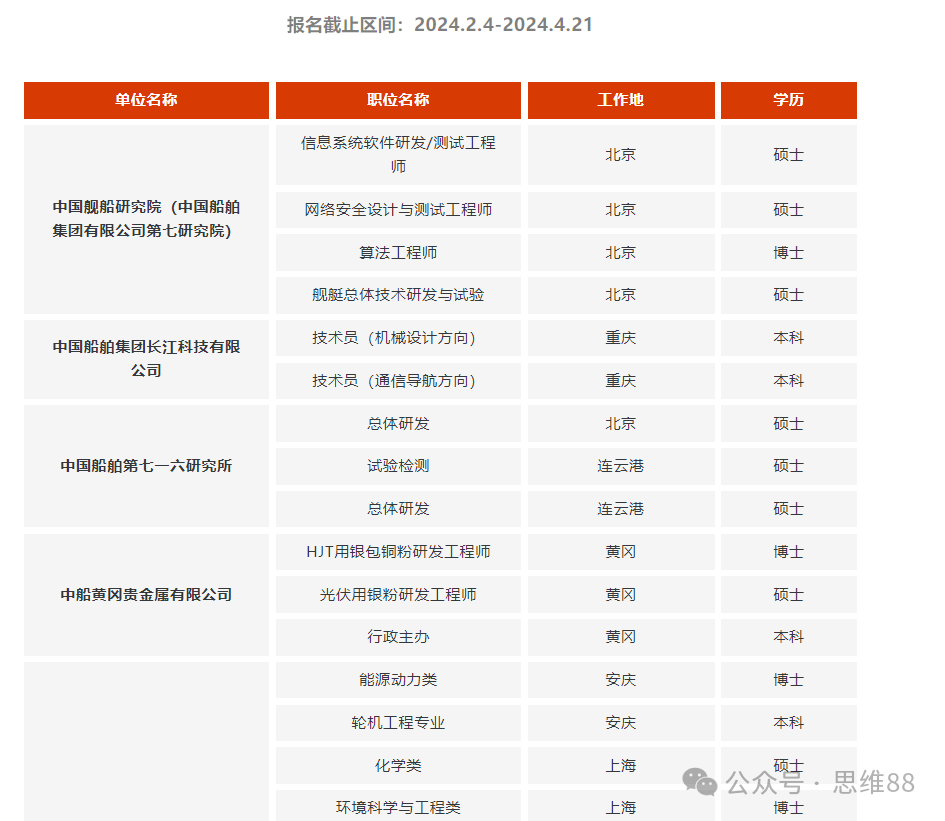
Task: Click 博士 in the HJT用银包铜粉 row
Action: pos(788,552)
